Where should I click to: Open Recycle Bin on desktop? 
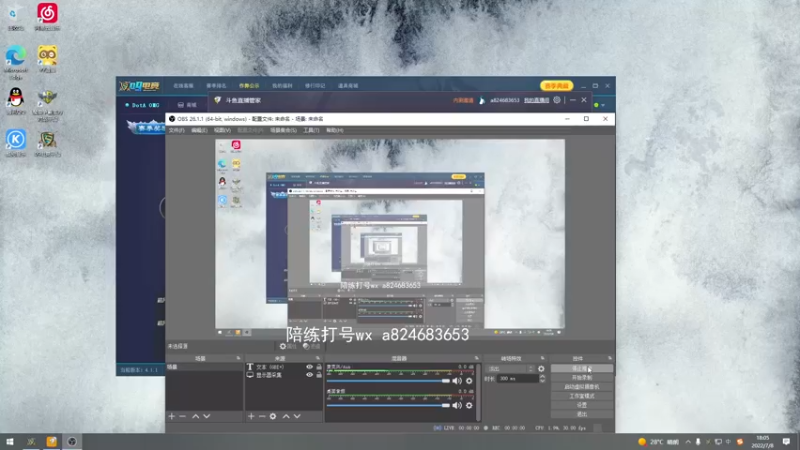tap(16, 16)
